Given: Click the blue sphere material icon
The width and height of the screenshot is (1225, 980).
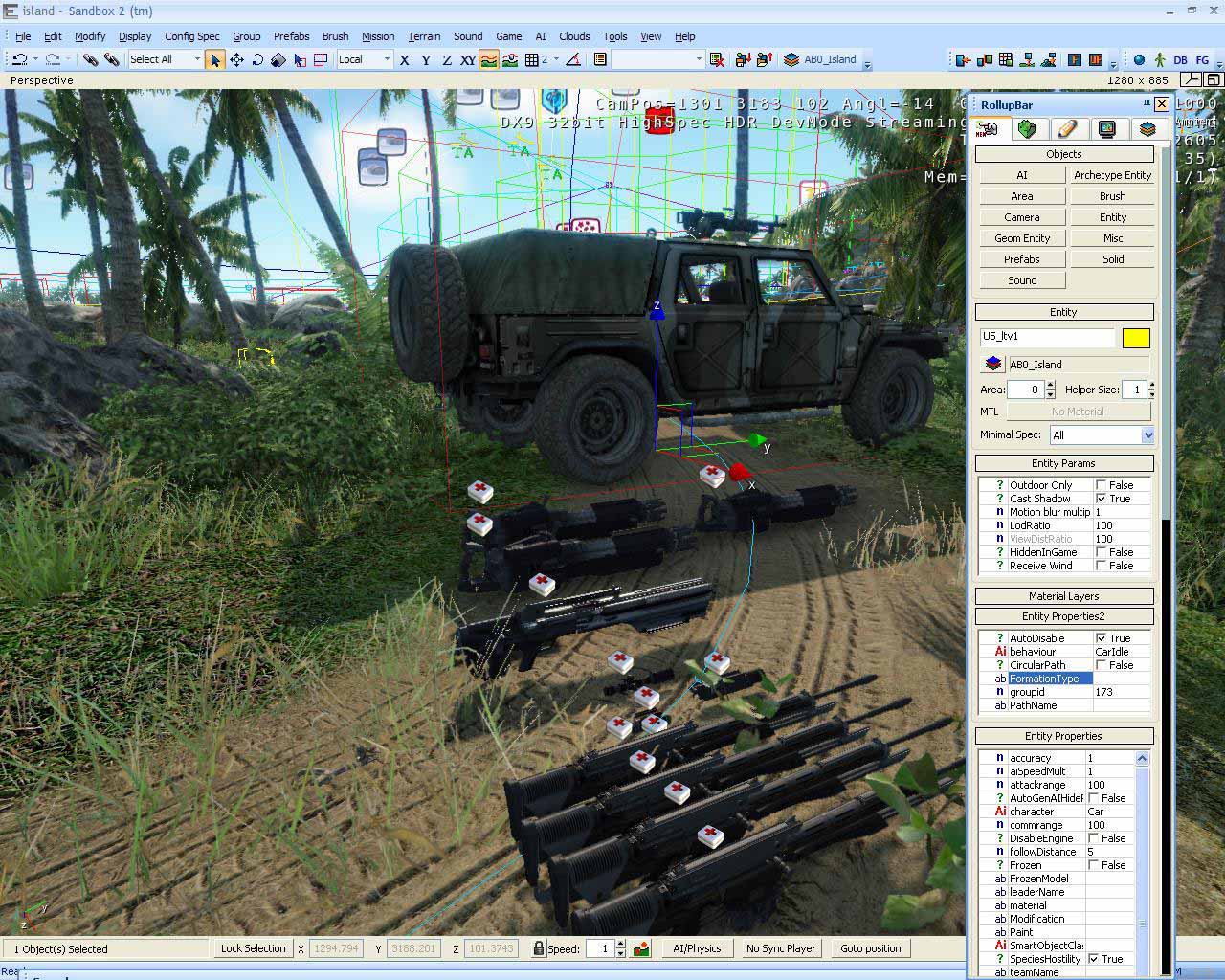Looking at the screenshot, I should pos(1139,59).
